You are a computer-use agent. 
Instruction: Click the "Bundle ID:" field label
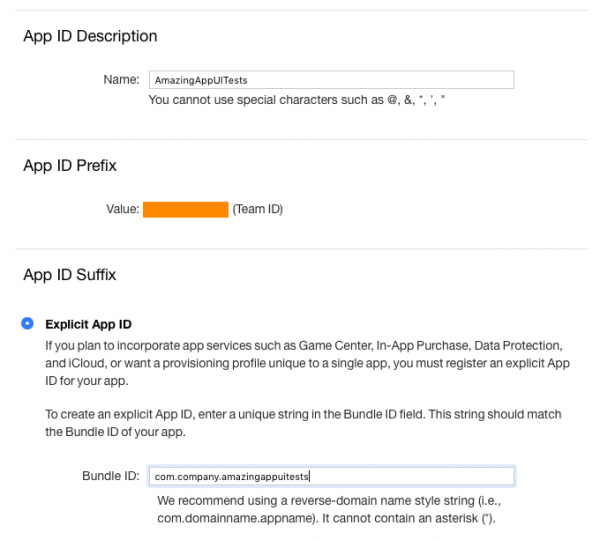[x=111, y=476]
